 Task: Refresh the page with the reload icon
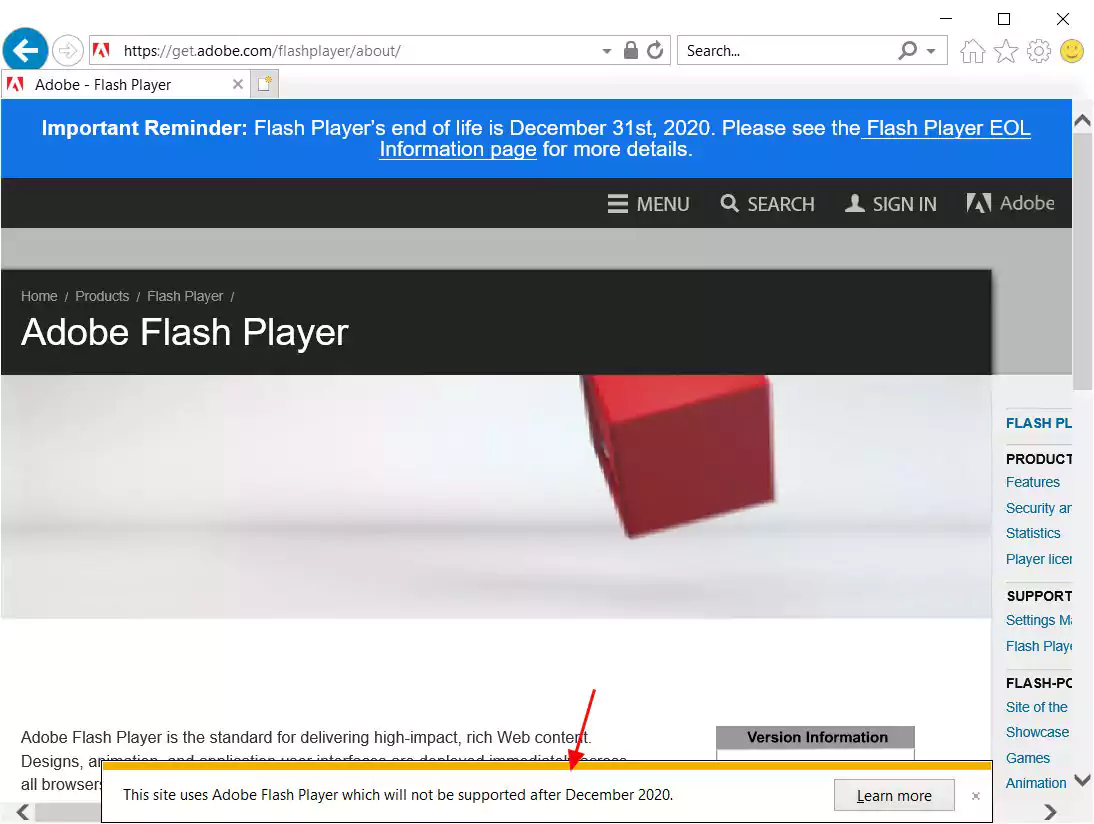click(x=654, y=50)
